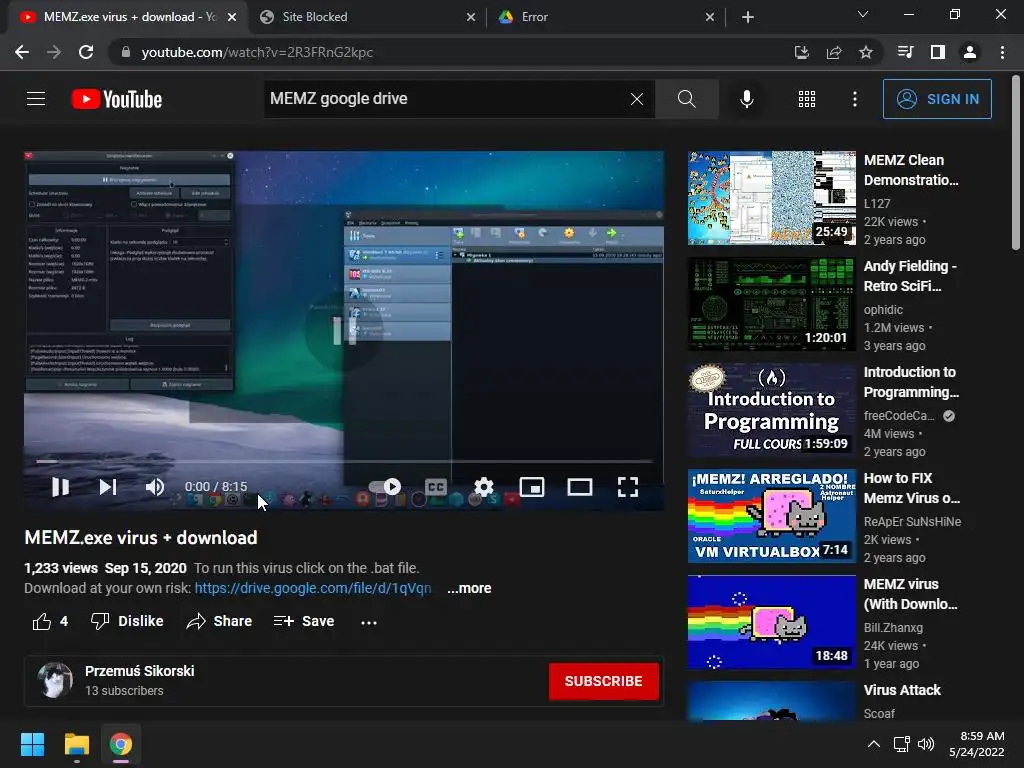Open the tab search dropdown arrow
Screen dimensions: 1024x768
[x=863, y=14]
